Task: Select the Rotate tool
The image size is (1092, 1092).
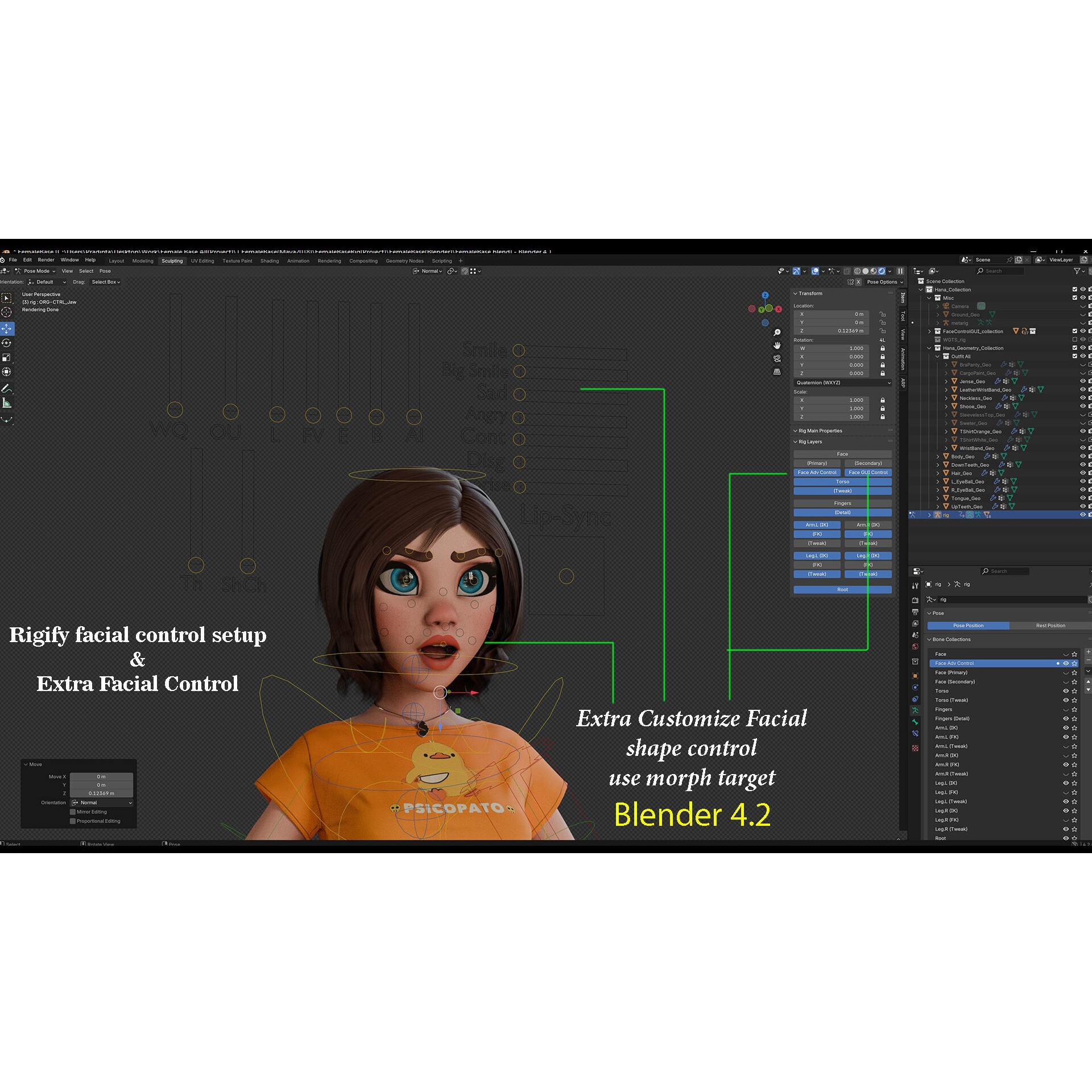Action: (7, 342)
